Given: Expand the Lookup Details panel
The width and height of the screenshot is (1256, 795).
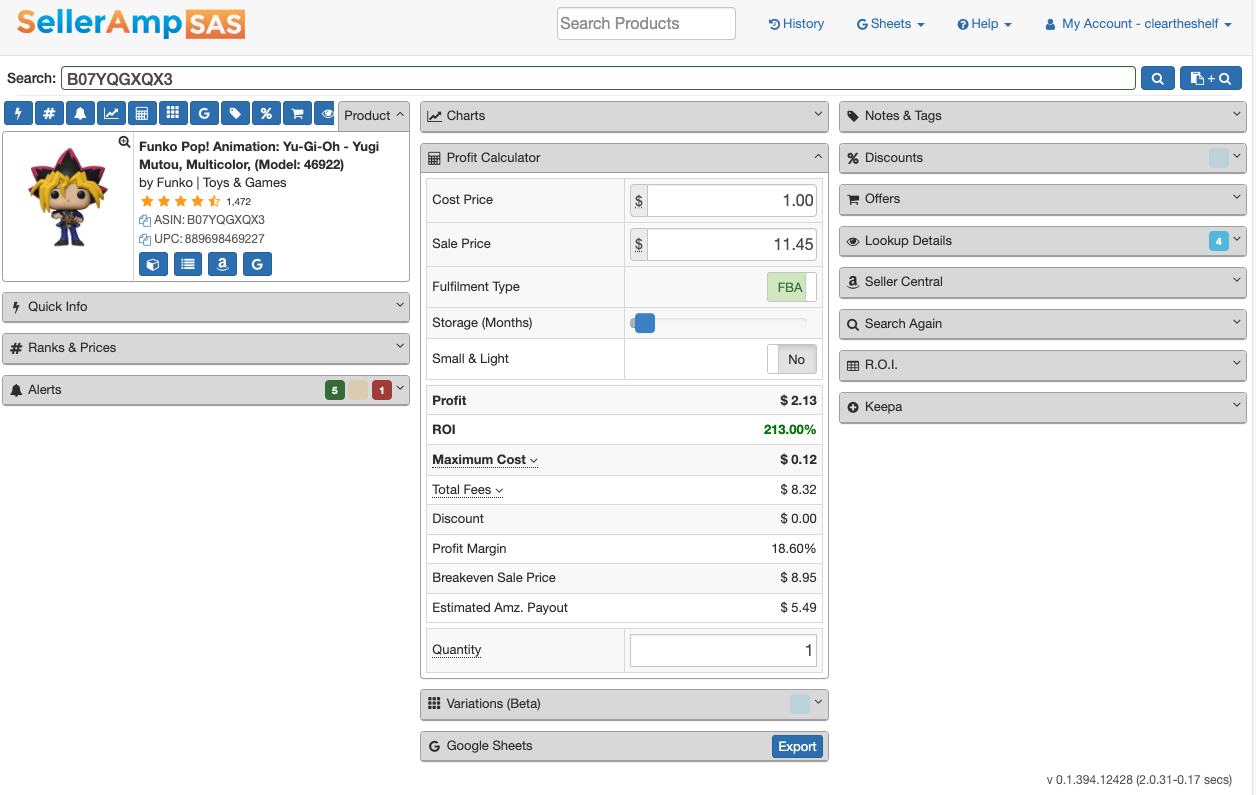Looking at the screenshot, I should pyautogui.click(x=1043, y=241).
